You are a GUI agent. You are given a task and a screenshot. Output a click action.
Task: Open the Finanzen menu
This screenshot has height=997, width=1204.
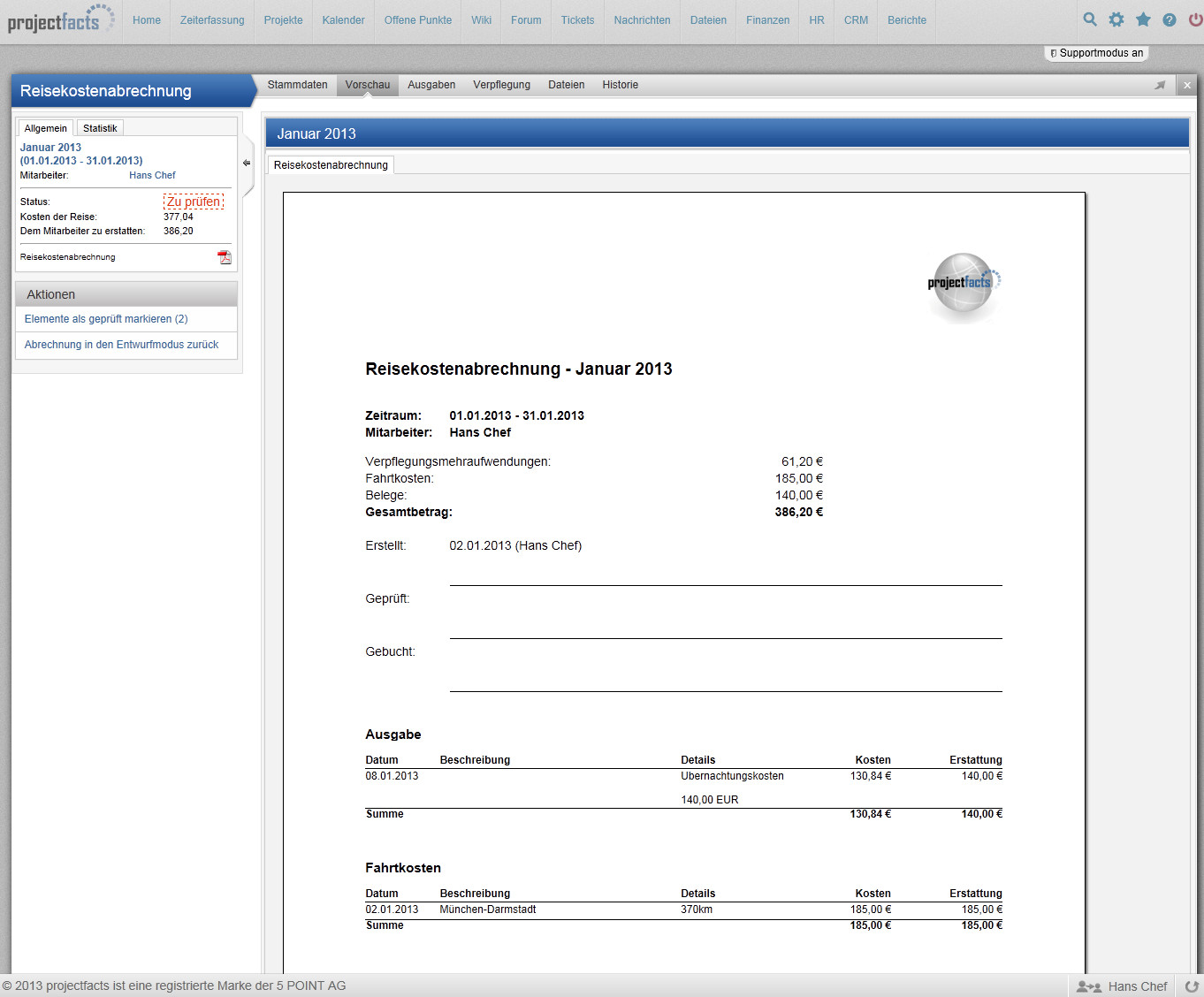tap(767, 20)
